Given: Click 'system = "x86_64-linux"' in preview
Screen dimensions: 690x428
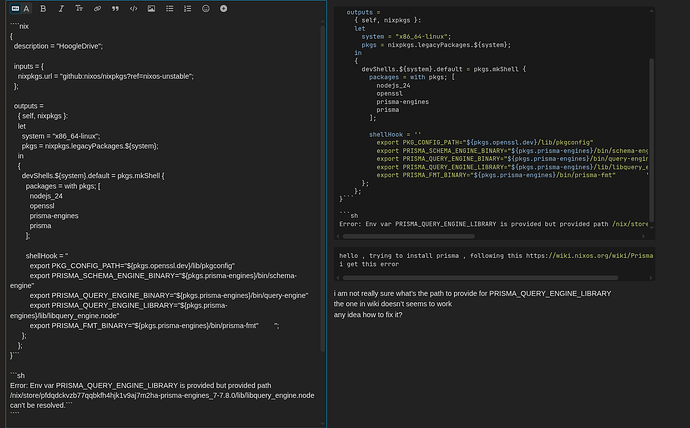Looking at the screenshot, I should click(x=406, y=37).
